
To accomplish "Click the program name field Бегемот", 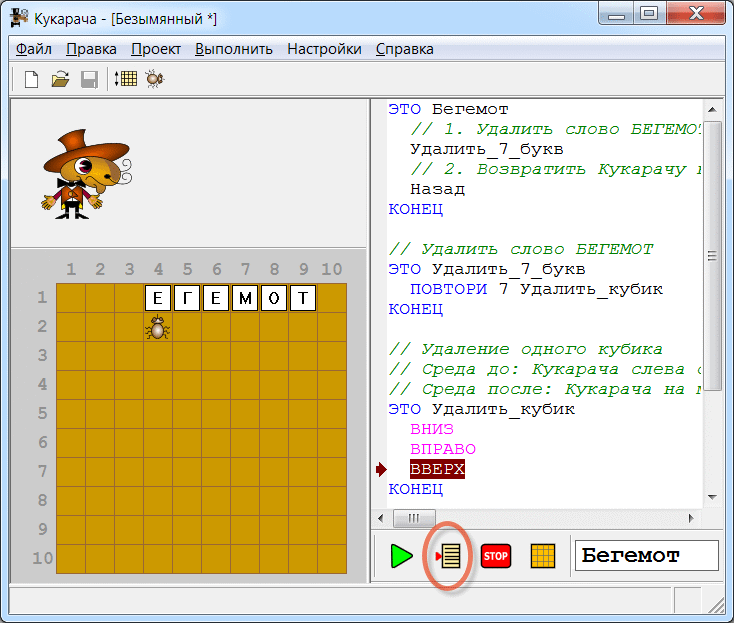I will click(646, 556).
